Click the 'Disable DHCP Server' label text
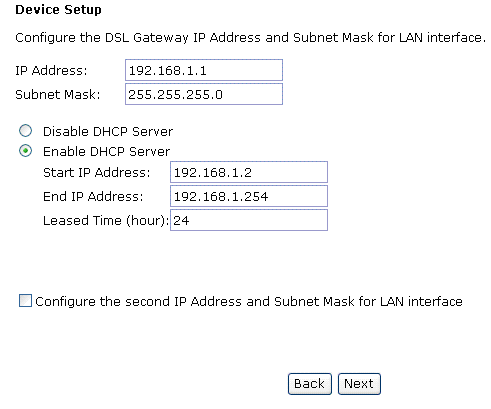This screenshot has width=491, height=409. (x=108, y=131)
